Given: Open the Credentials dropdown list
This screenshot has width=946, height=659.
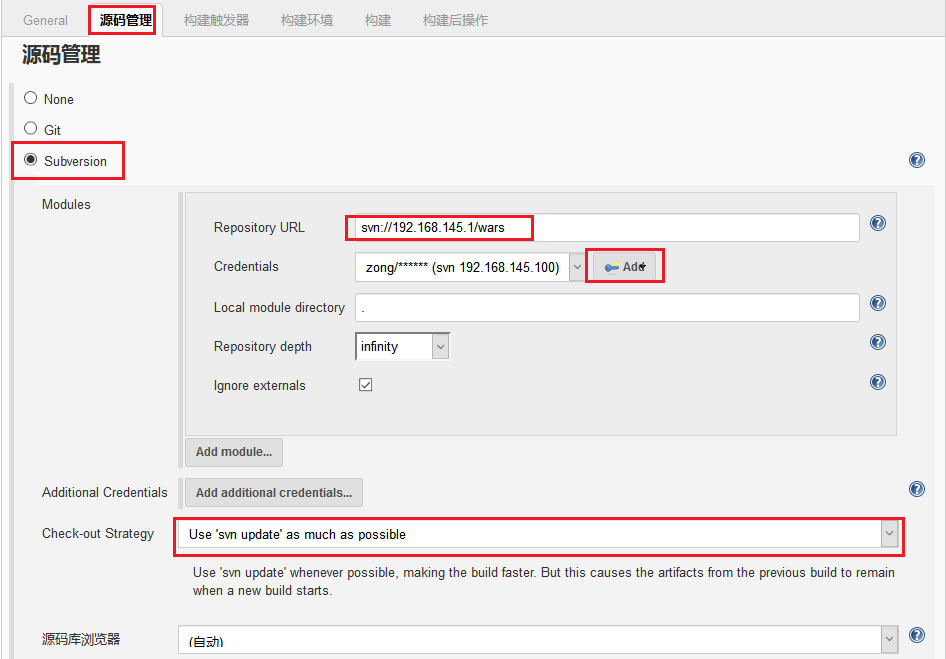Looking at the screenshot, I should (470, 267).
